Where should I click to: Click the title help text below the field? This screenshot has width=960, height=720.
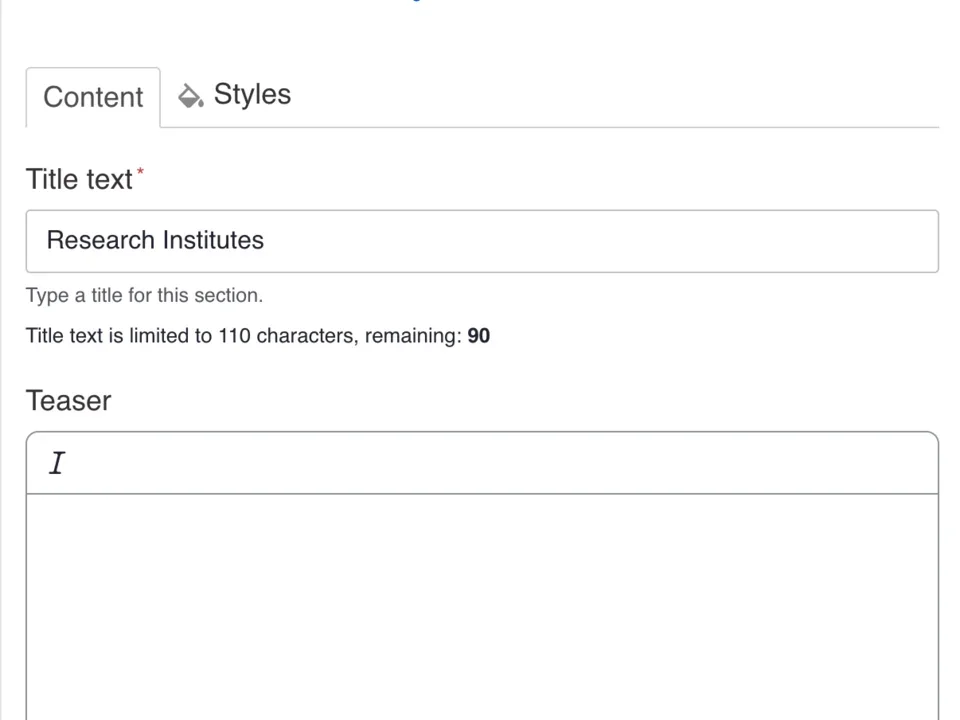(144, 295)
